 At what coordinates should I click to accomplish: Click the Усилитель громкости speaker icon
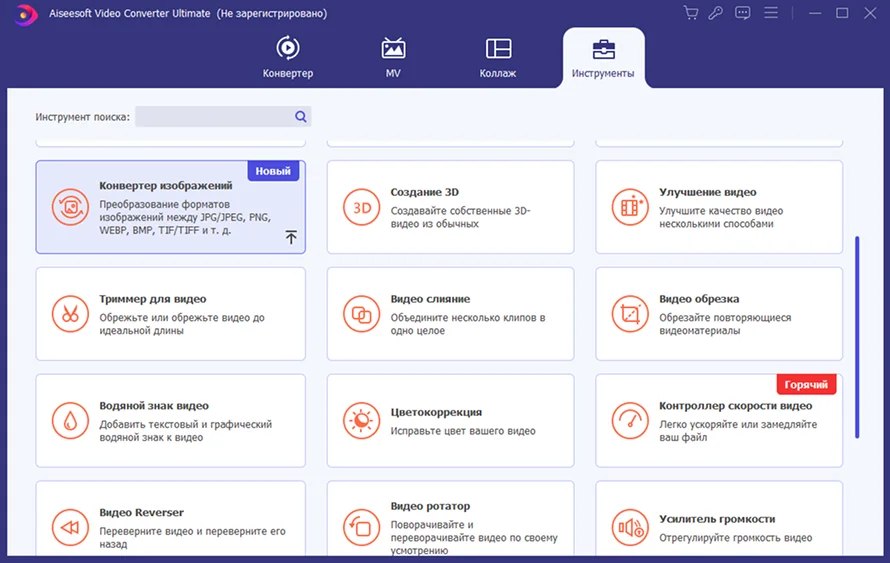click(x=630, y=527)
